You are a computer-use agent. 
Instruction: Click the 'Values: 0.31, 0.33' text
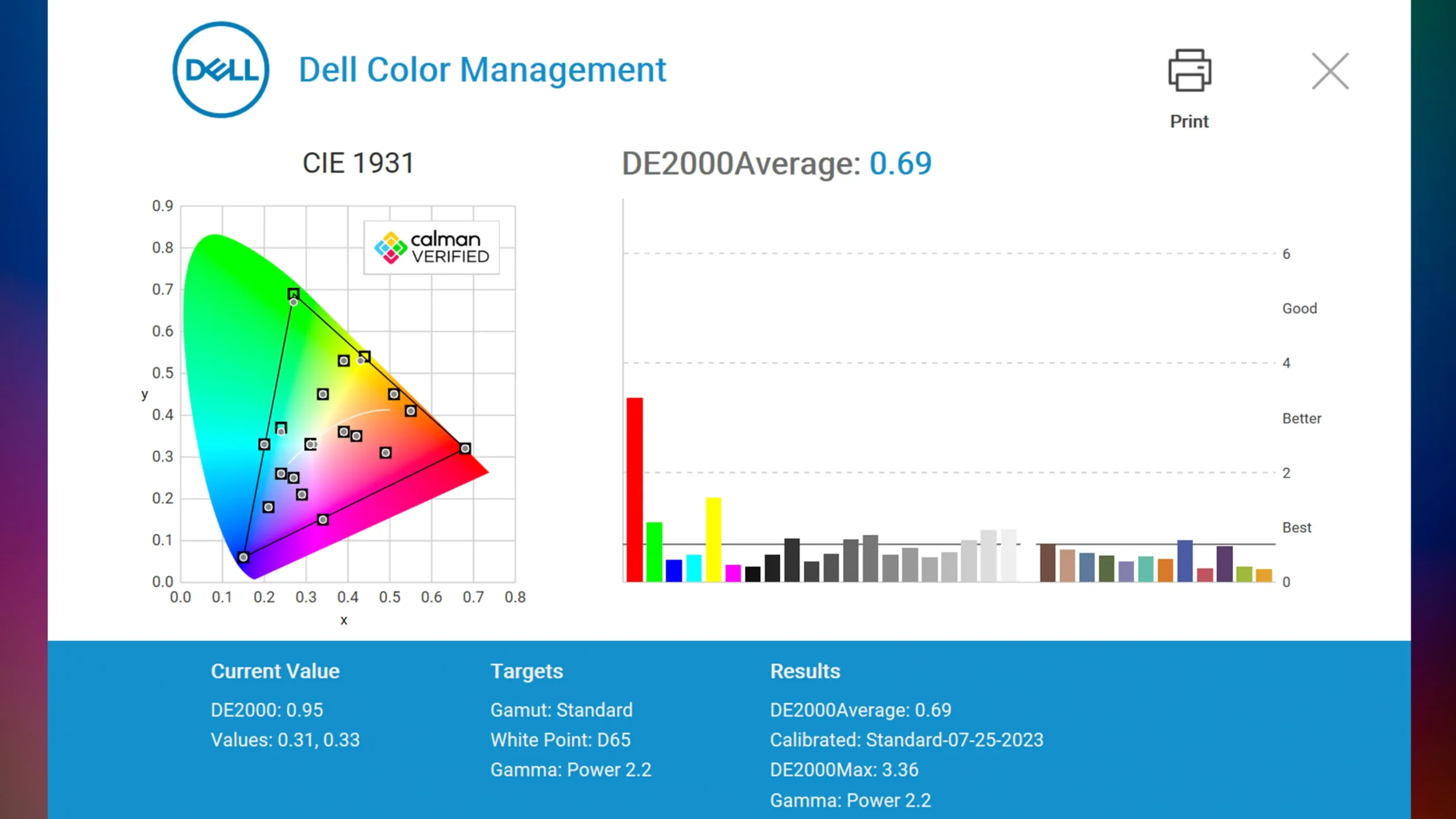point(286,740)
